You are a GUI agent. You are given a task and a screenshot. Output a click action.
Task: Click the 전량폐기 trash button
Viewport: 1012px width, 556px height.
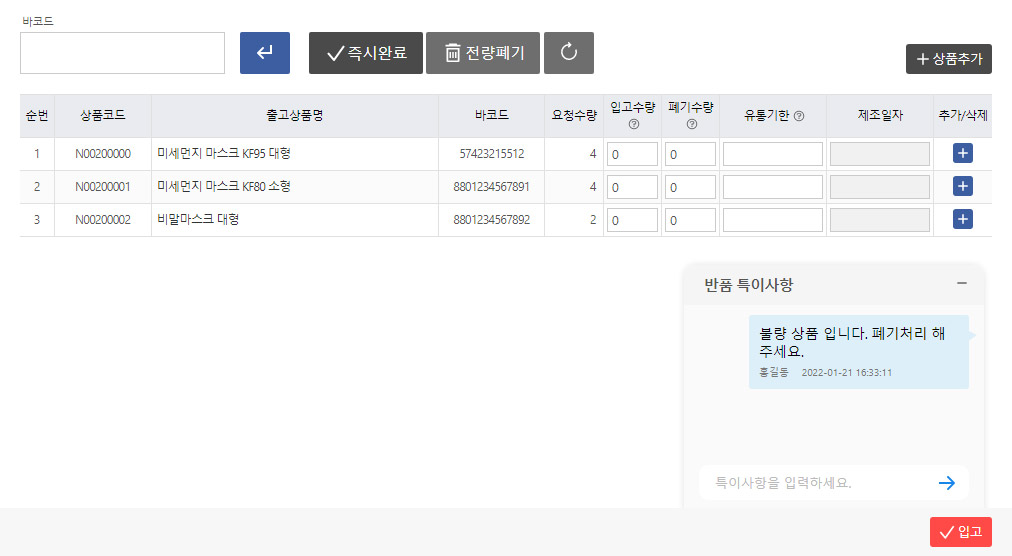[x=483, y=53]
